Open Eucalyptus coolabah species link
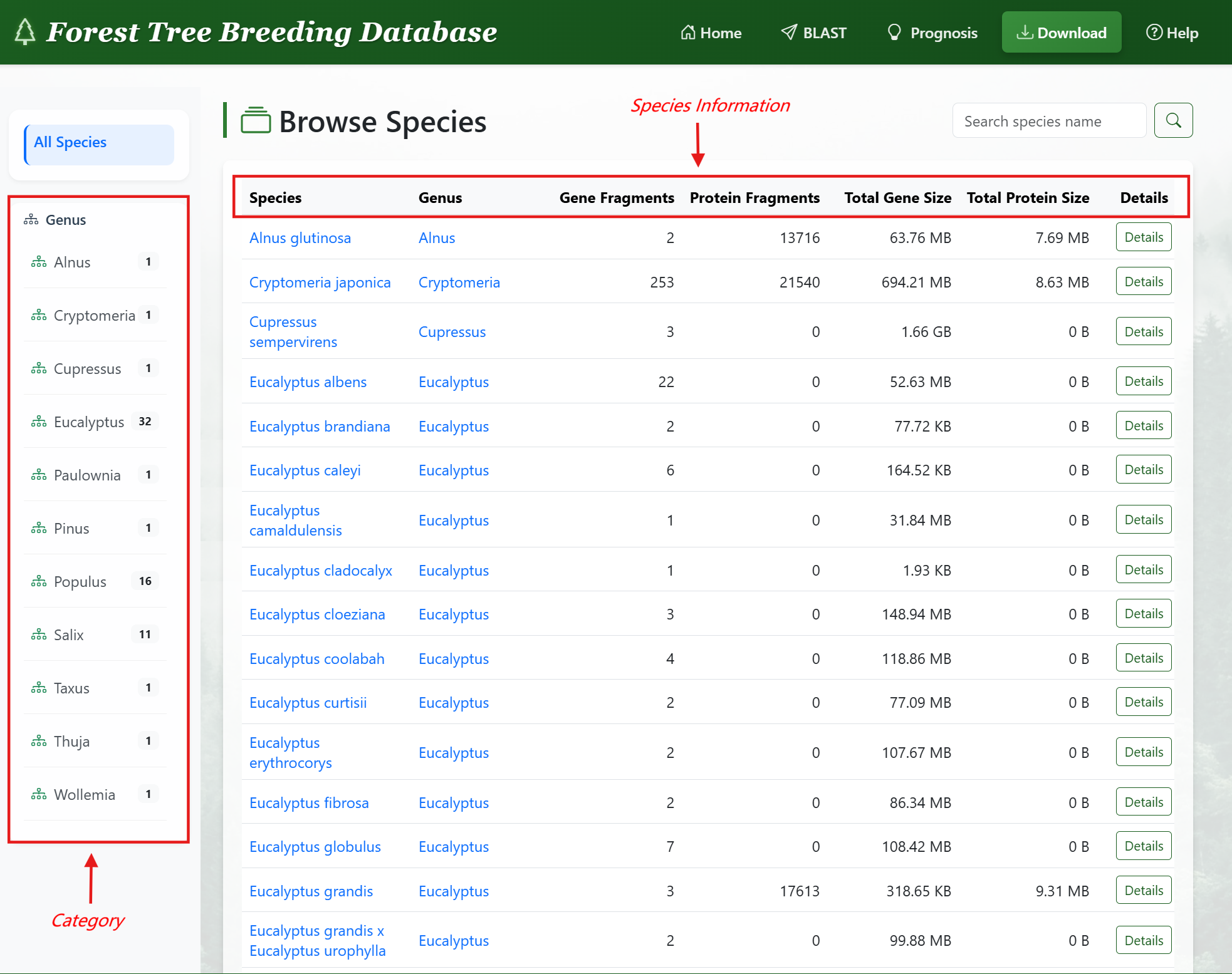 pyautogui.click(x=317, y=659)
